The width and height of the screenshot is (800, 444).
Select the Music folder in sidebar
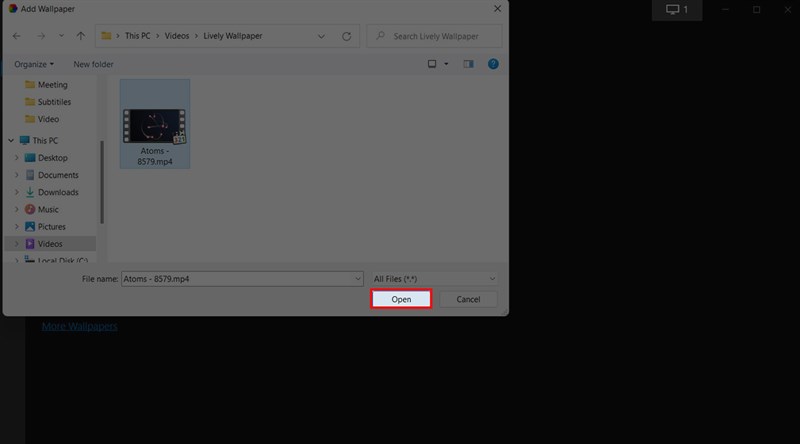(x=48, y=209)
